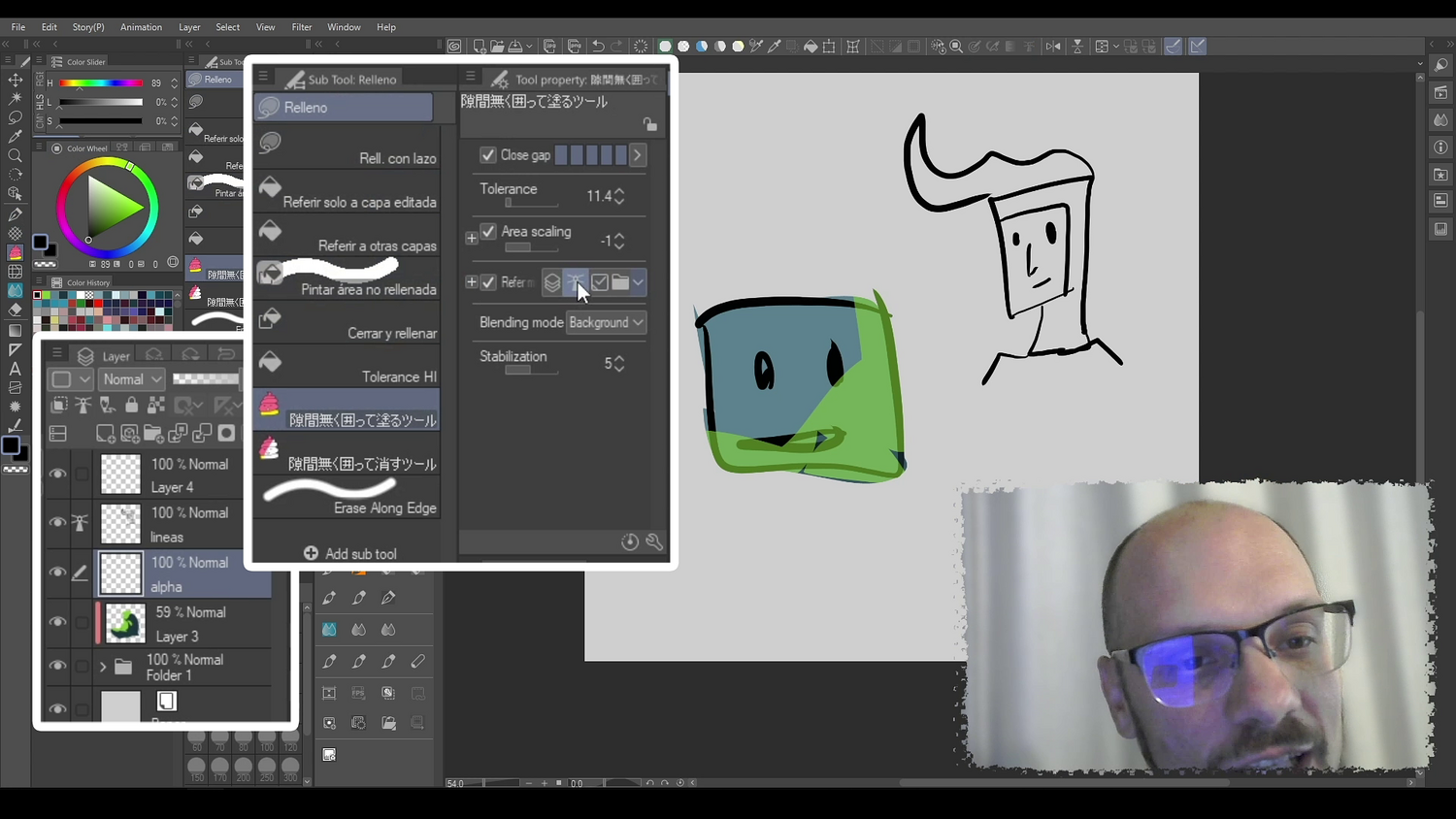Click the lock icon in Tool property panel
The width and height of the screenshot is (1456, 819).
(650, 124)
